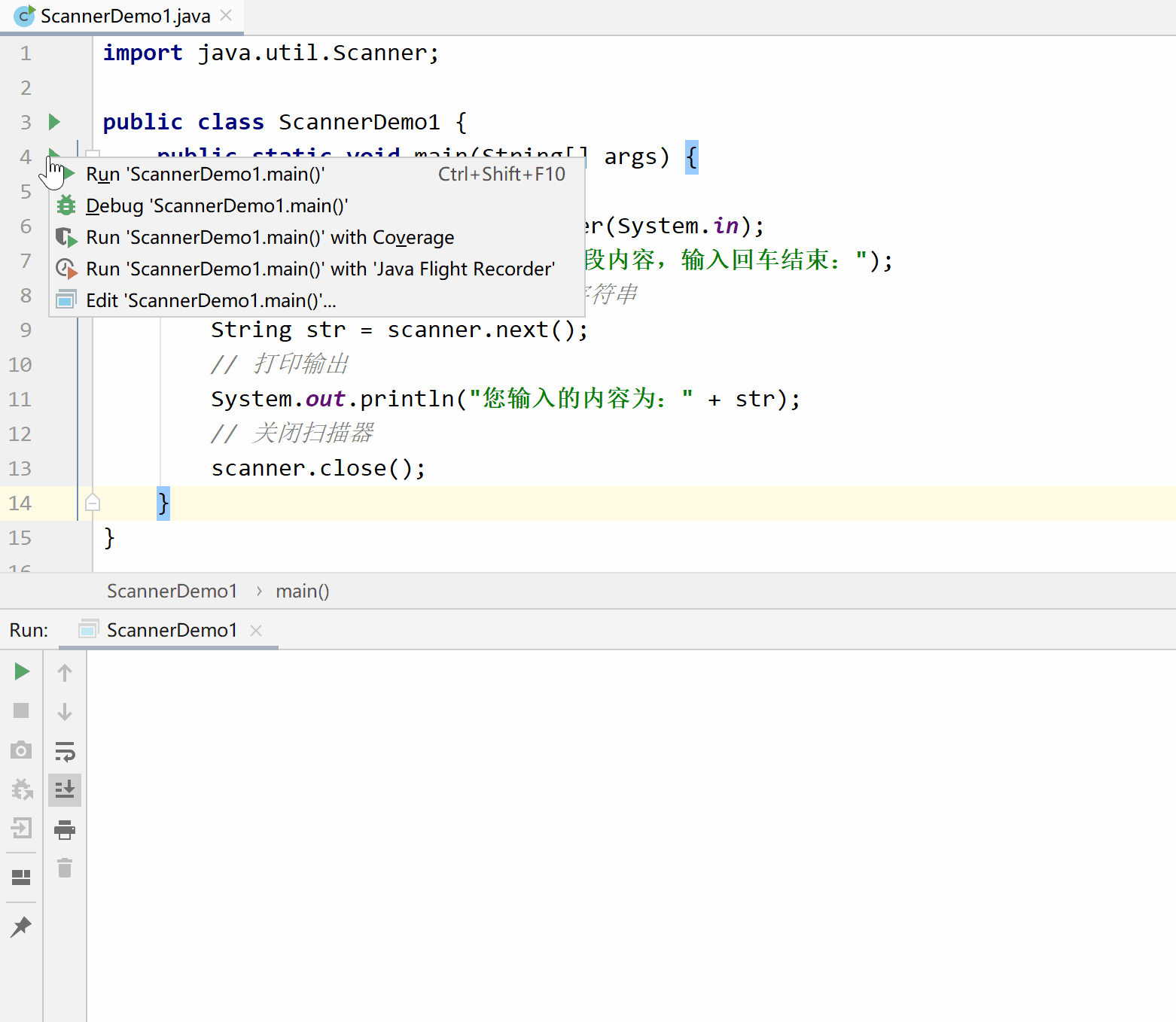Viewport: 1176px width, 1022px height.
Task: Choose Debug 'ScannerDemo1.main()' entry
Action: click(317, 205)
